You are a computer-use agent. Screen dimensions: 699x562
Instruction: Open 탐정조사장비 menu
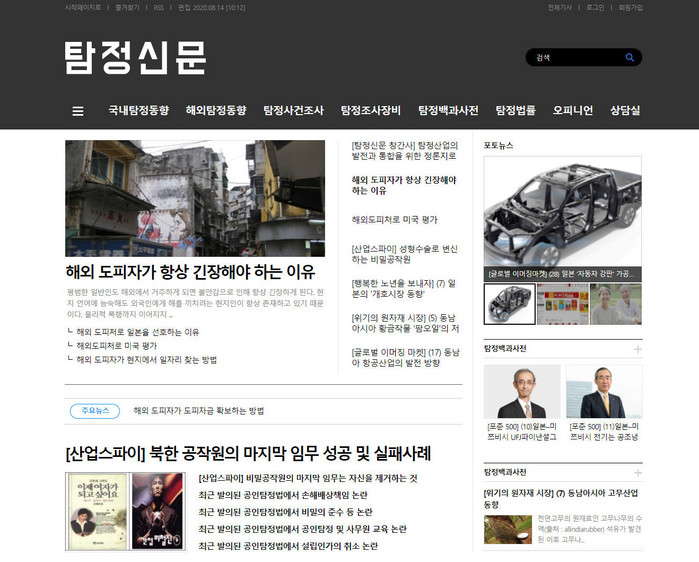point(370,111)
